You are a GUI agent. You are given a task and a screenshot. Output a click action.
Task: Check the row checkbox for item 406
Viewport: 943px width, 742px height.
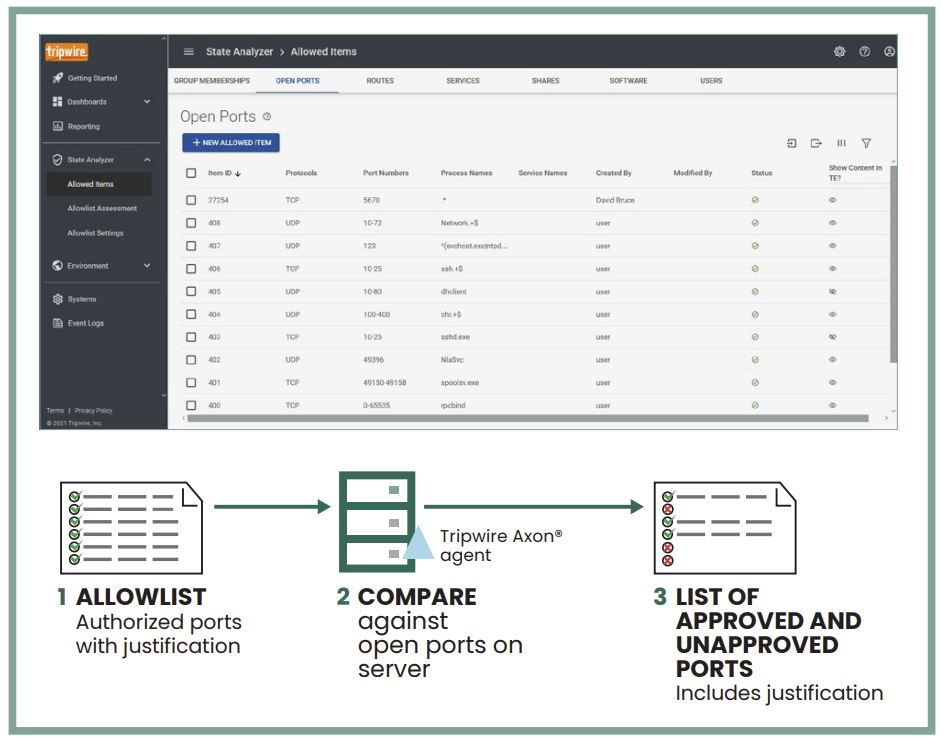pos(191,269)
